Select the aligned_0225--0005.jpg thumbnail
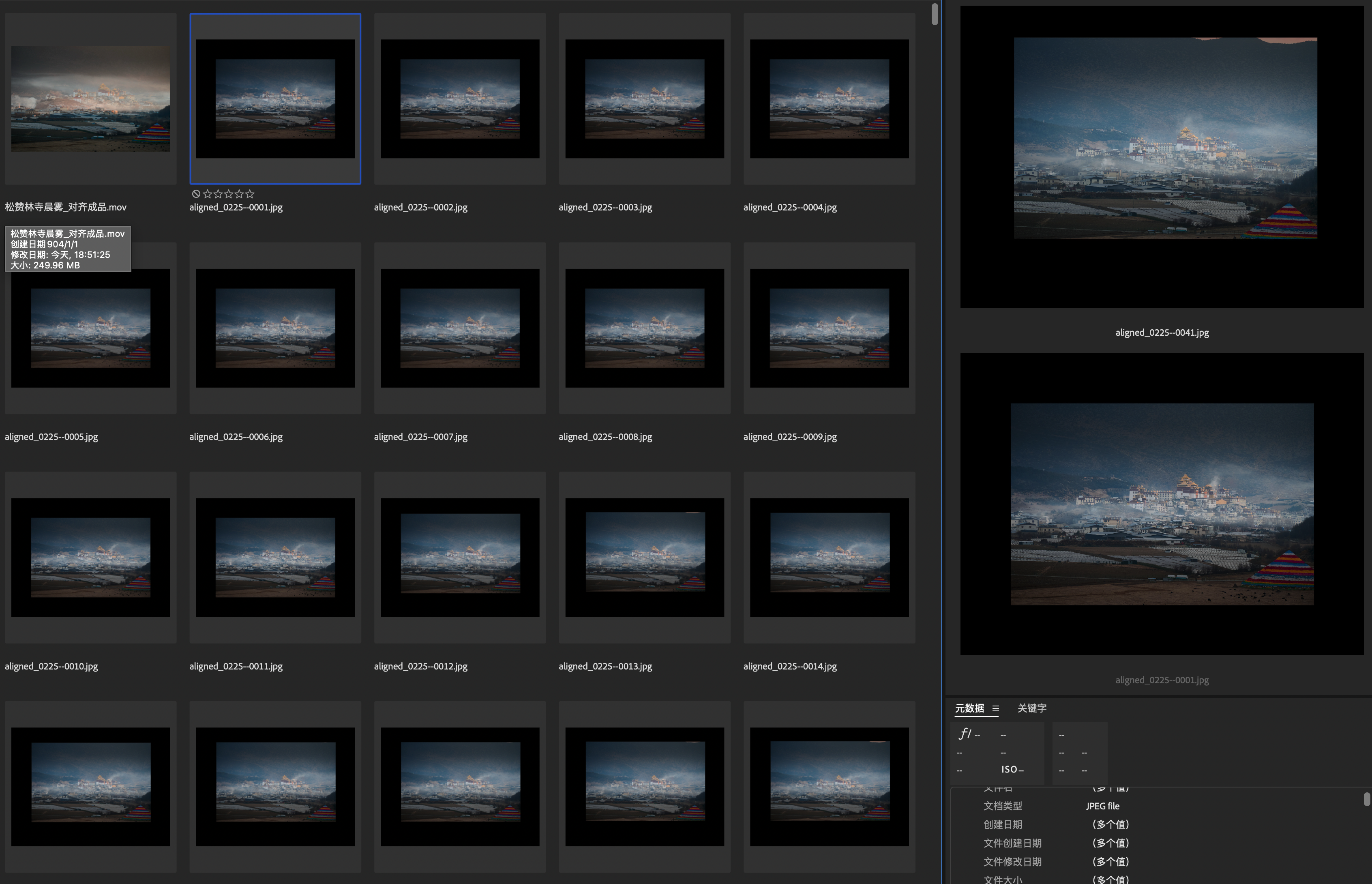This screenshot has width=1372, height=884. point(91,328)
